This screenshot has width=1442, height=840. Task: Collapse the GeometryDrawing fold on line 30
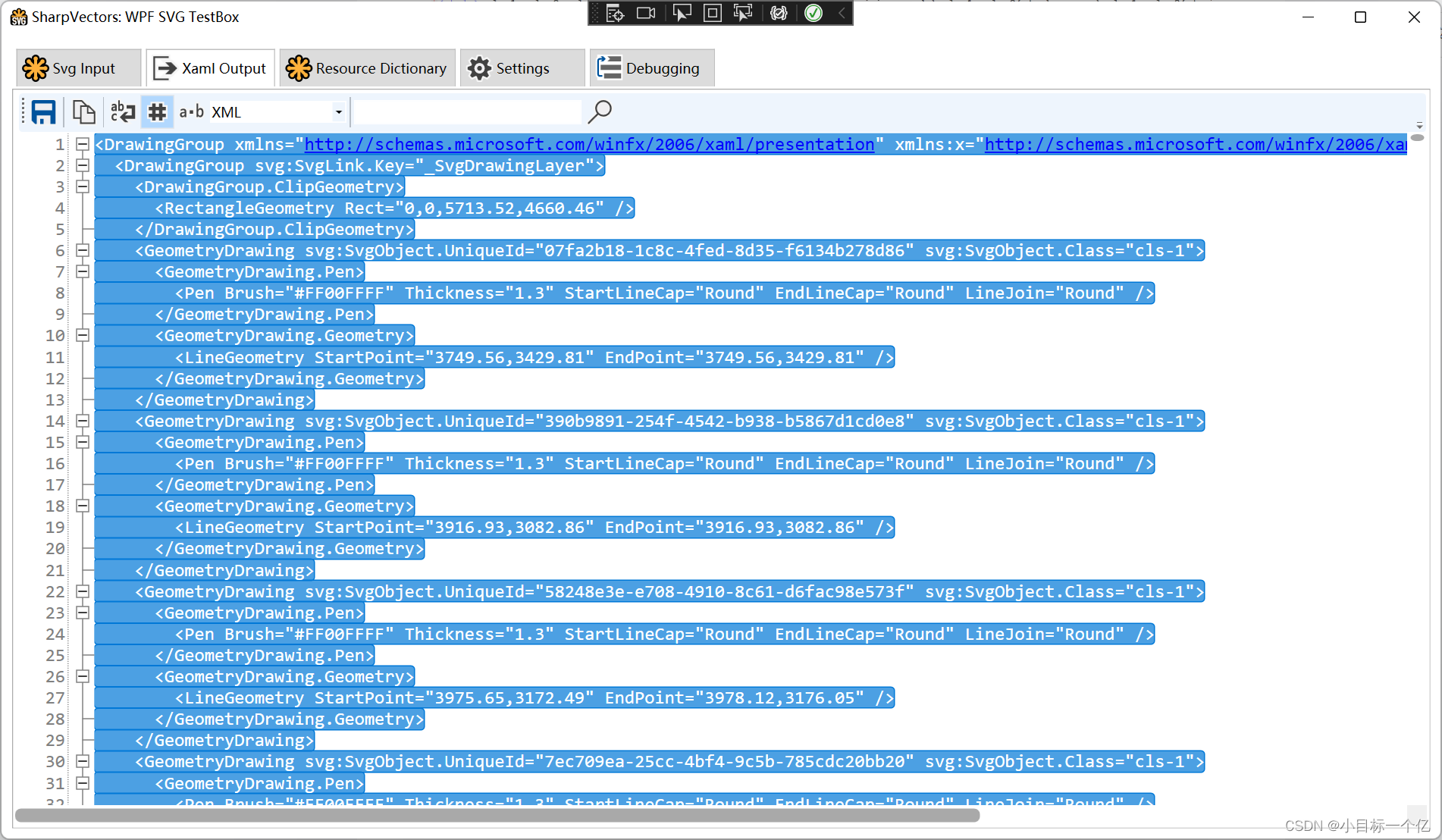click(83, 761)
